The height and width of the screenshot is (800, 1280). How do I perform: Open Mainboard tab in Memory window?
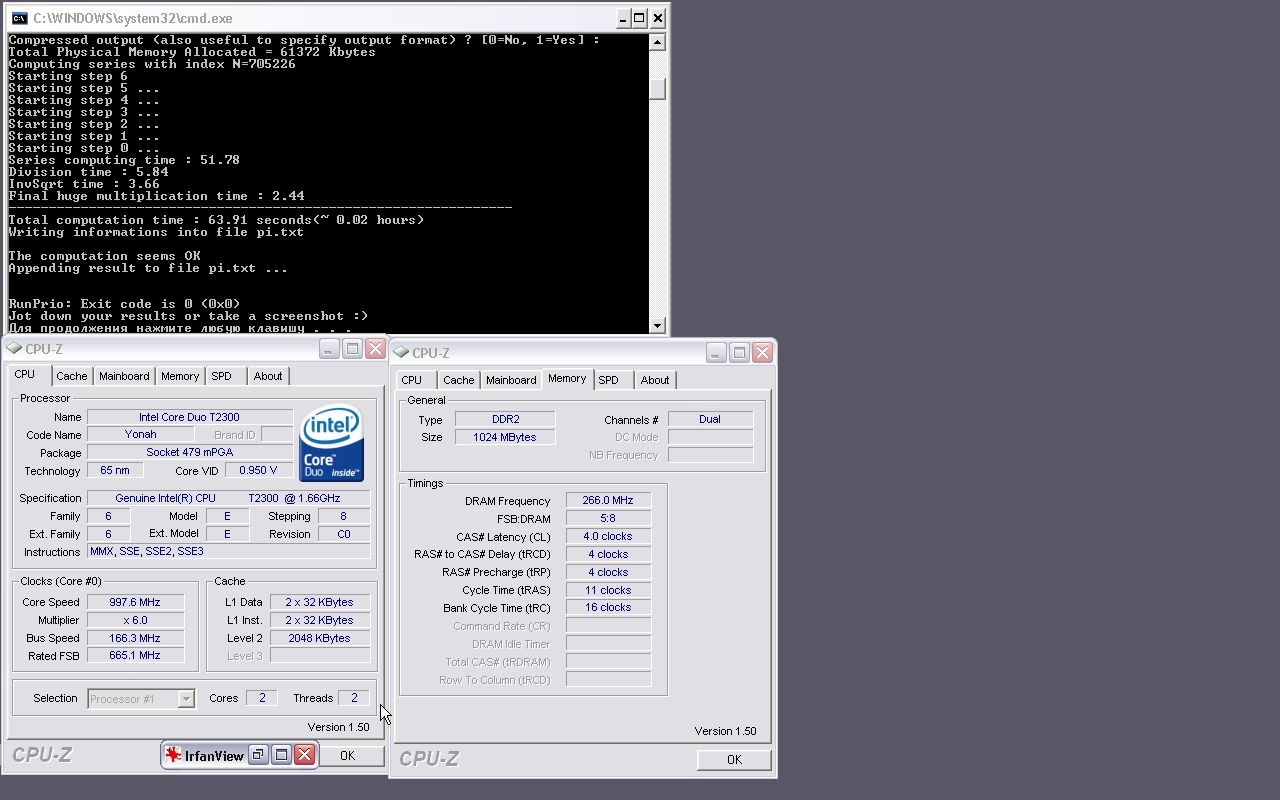(511, 380)
